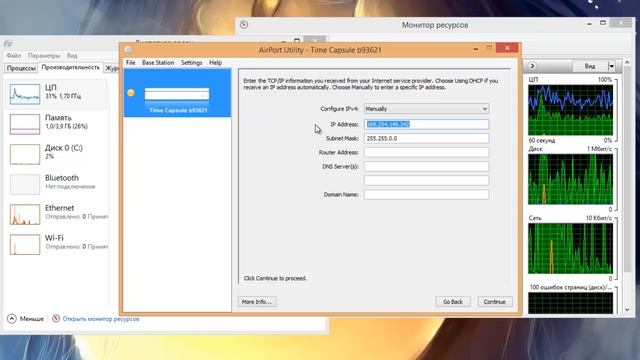Select Память item in Task Manager

click(x=57, y=124)
